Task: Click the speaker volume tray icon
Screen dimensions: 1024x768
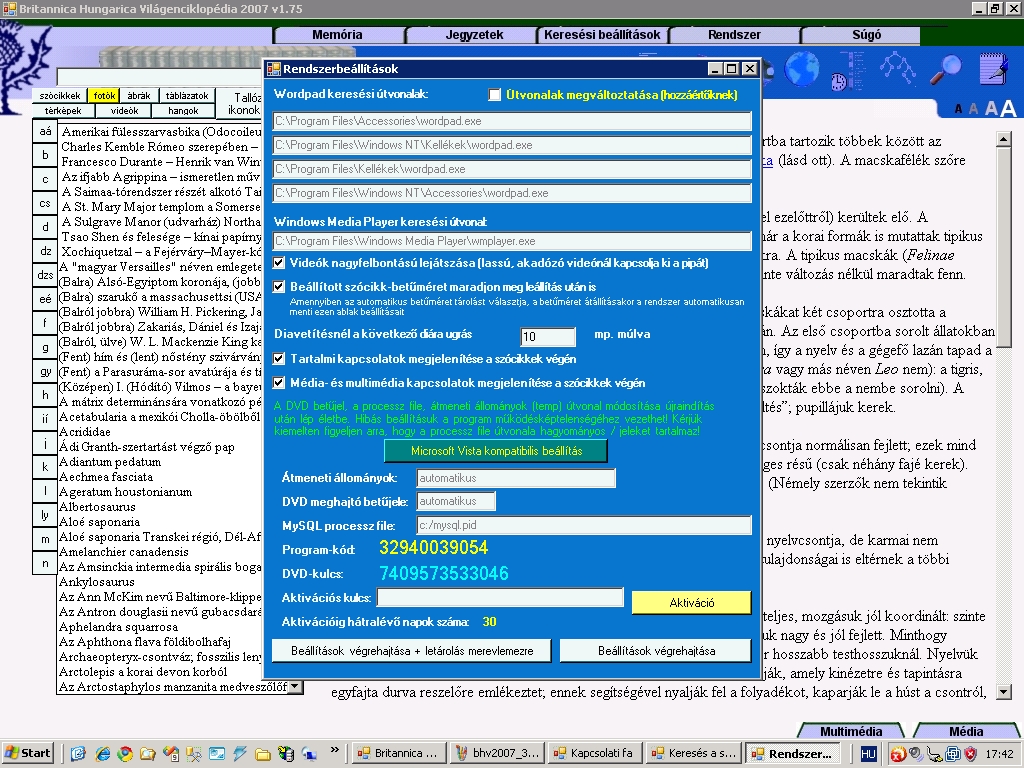Action: (x=916, y=754)
